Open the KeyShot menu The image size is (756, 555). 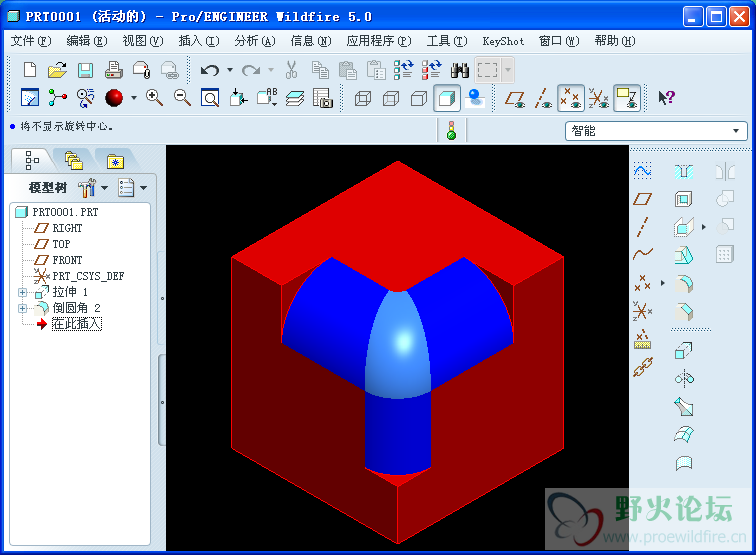tap(503, 41)
